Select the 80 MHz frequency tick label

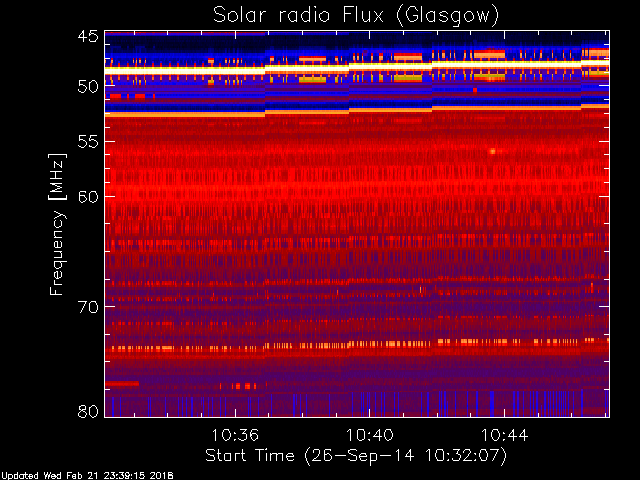coord(87,411)
